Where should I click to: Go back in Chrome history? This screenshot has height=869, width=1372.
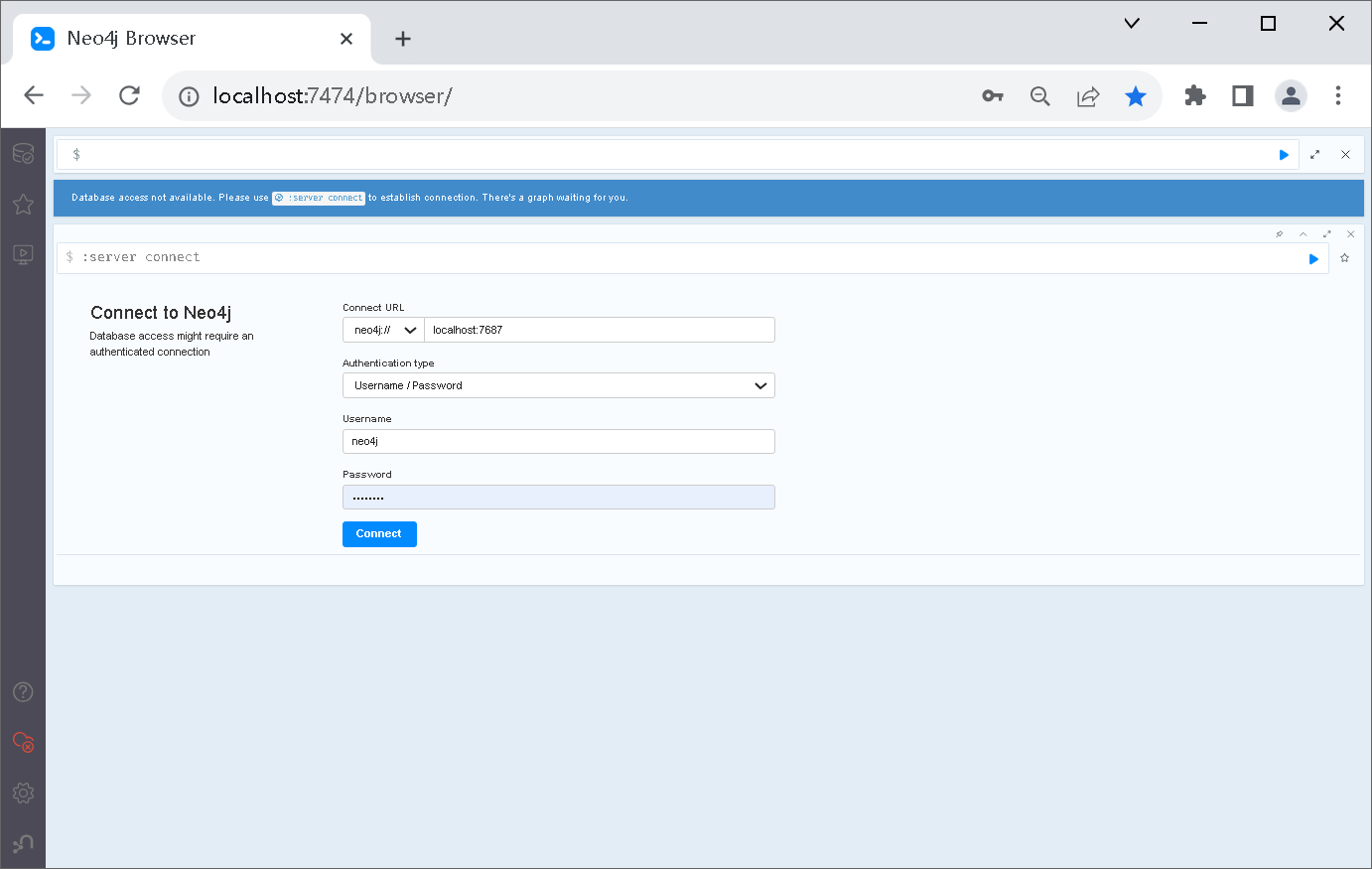point(34,95)
